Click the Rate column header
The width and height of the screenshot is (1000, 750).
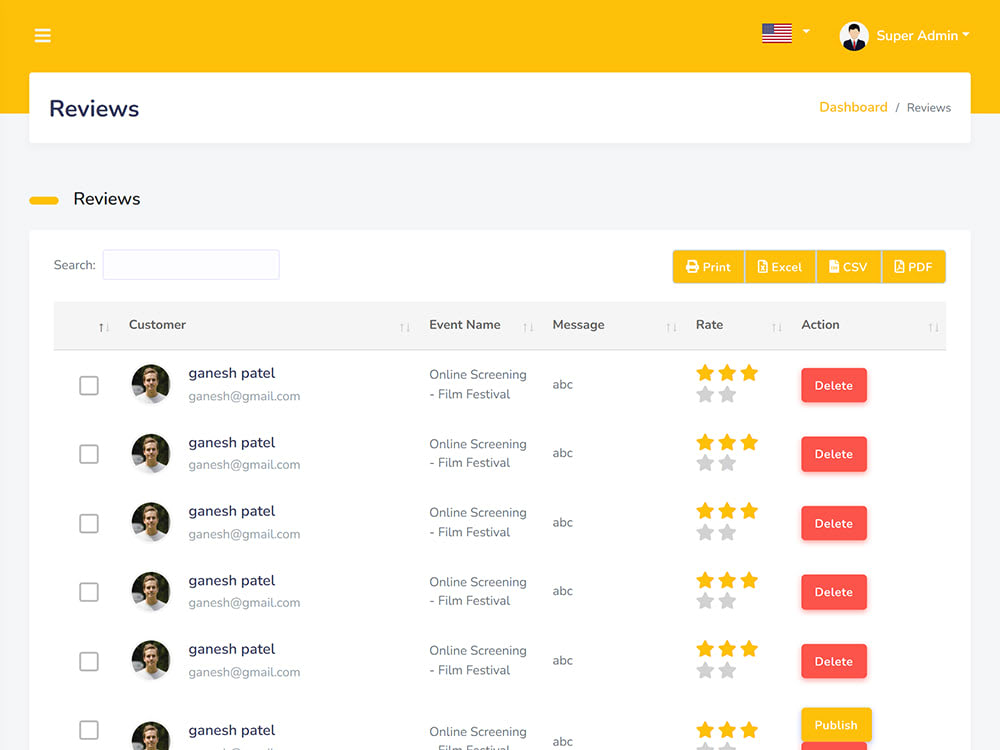pos(709,325)
